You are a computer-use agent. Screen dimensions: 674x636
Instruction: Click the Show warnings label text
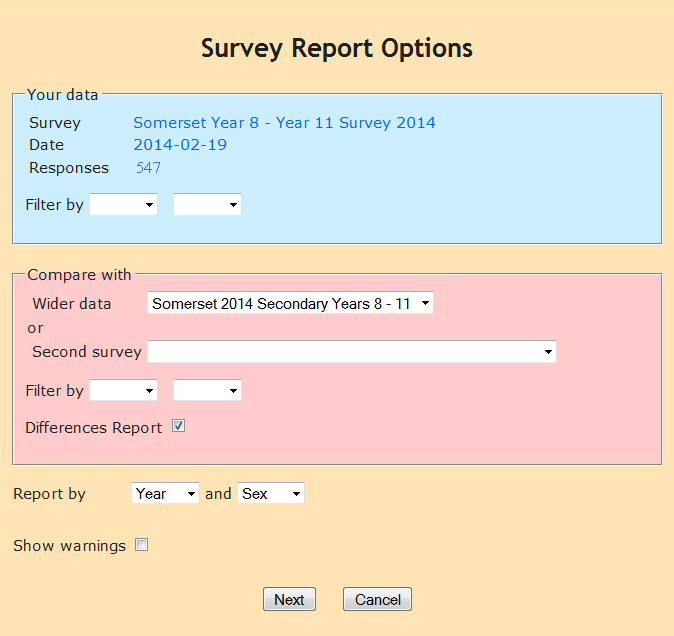click(x=69, y=546)
